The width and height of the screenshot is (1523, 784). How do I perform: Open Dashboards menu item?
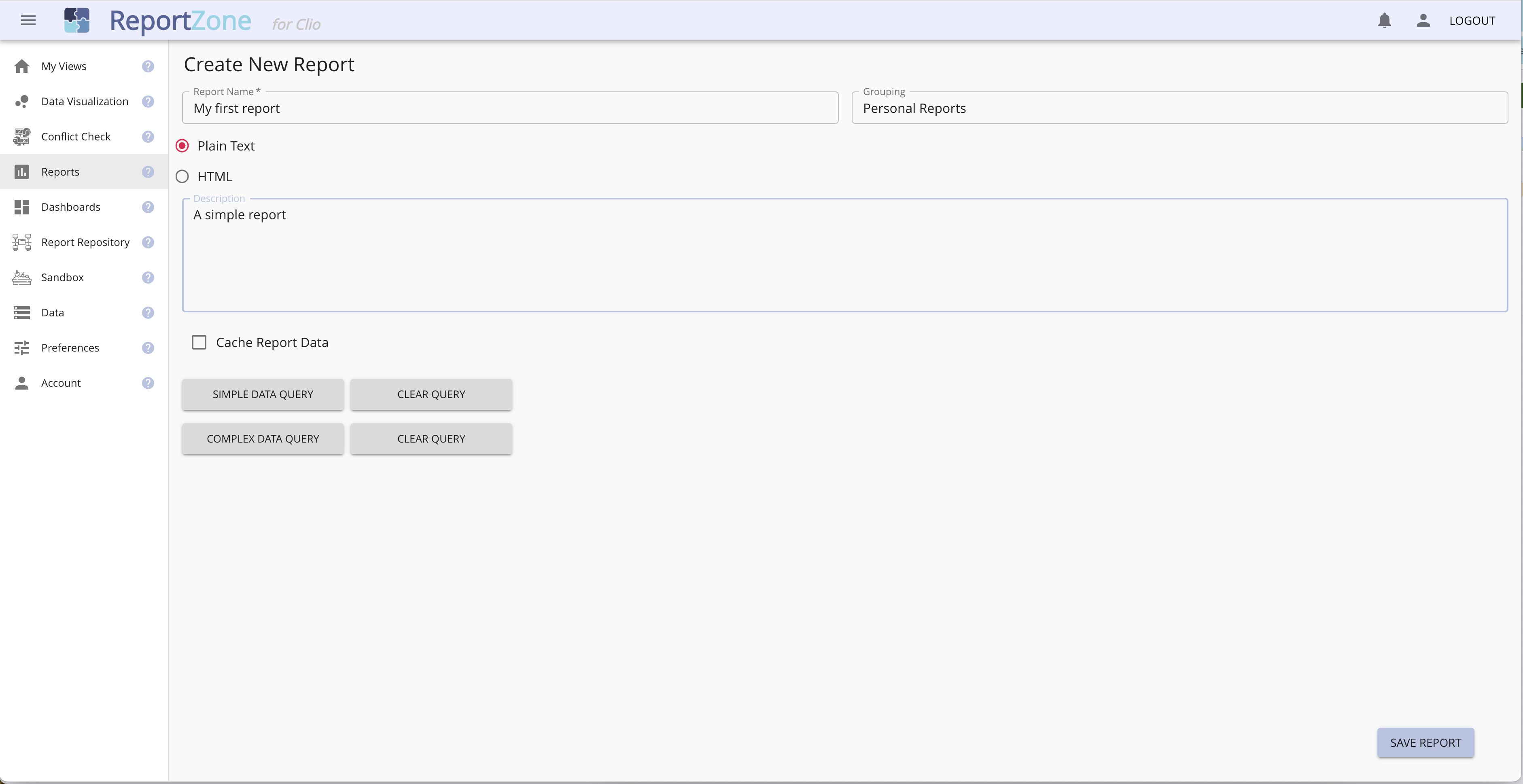84,207
